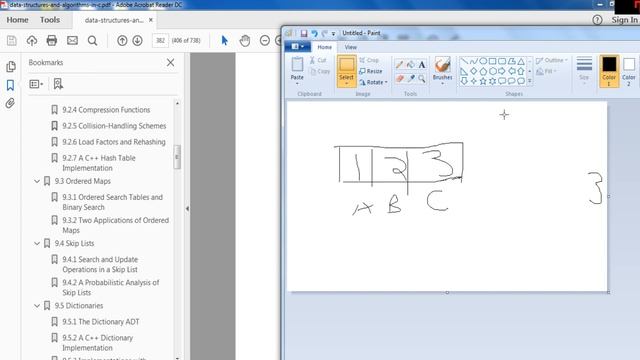The image size is (640, 360).
Task: Open the Paint file menu button
Action: 298,47
